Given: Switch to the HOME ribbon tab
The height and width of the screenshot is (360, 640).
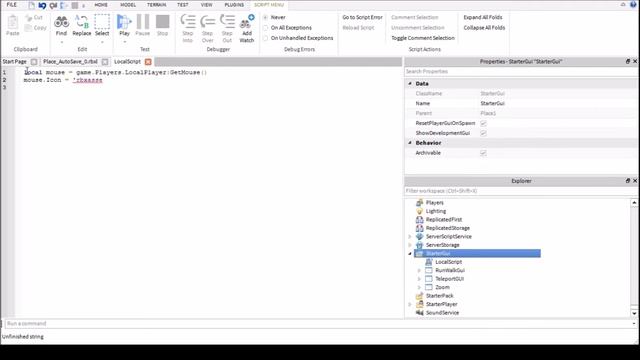Looking at the screenshot, I should (101, 5).
